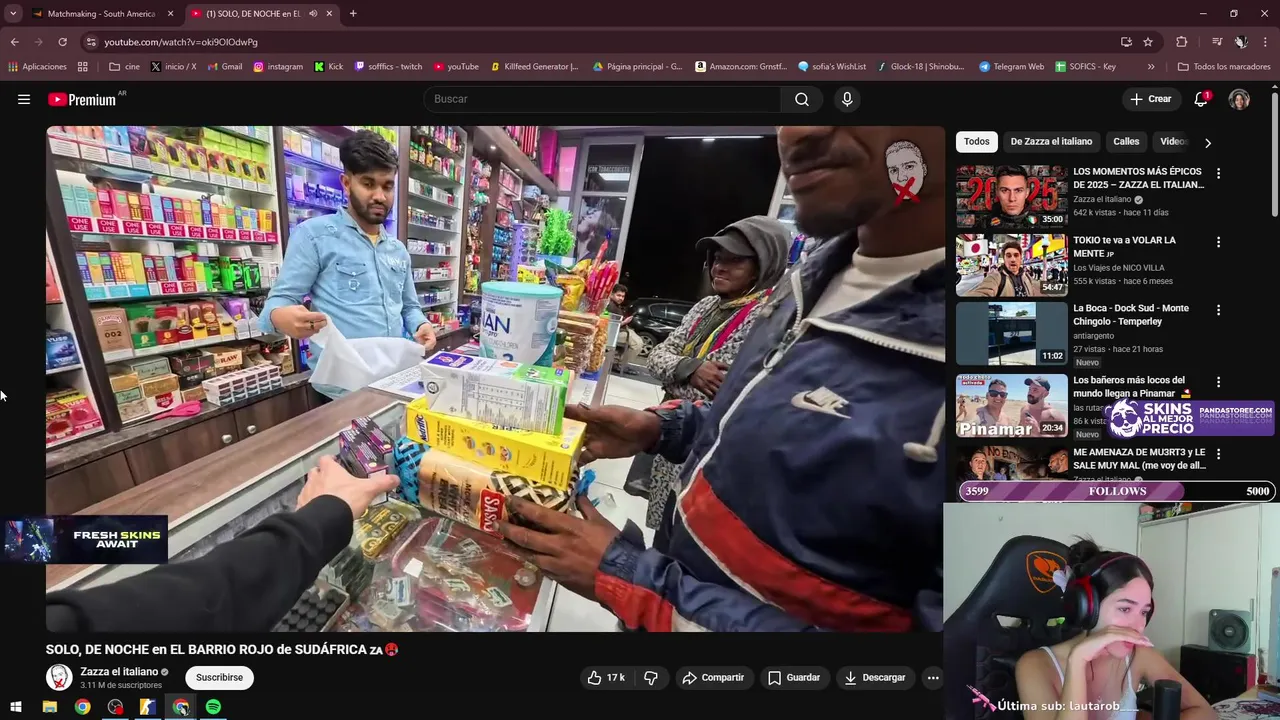This screenshot has height=720, width=1280.
Task: Open the account avatar menu
Action: [1239, 99]
